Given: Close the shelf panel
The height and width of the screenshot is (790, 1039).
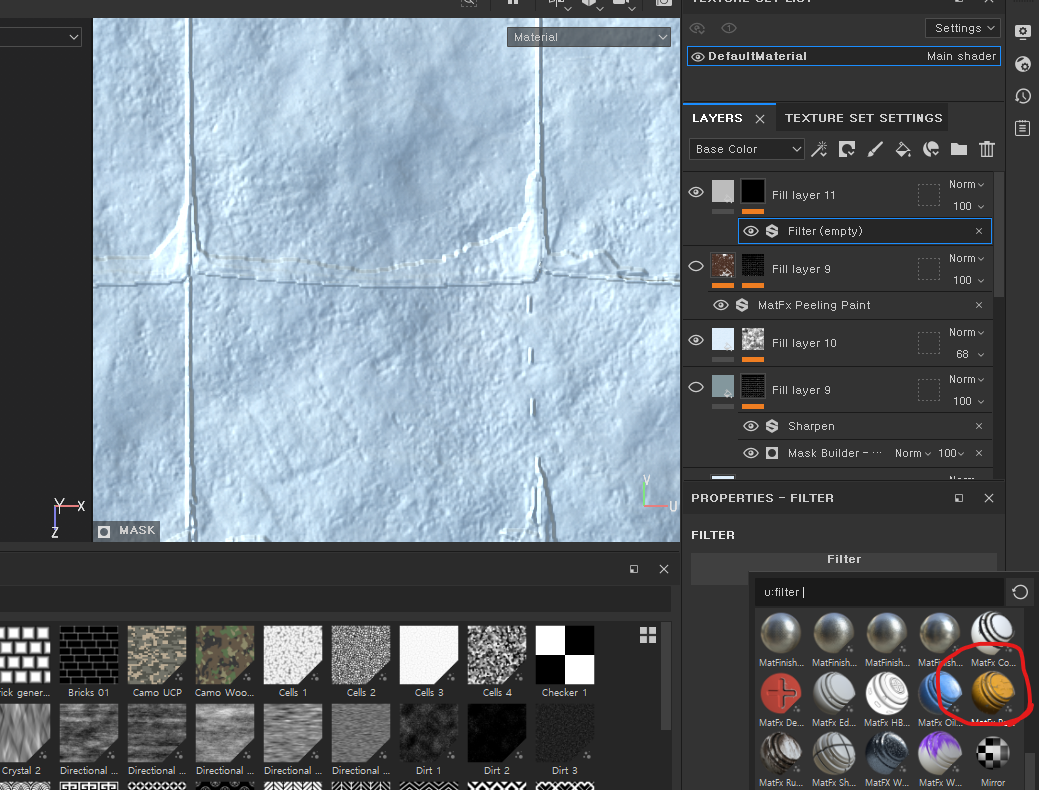Looking at the screenshot, I should [x=664, y=569].
